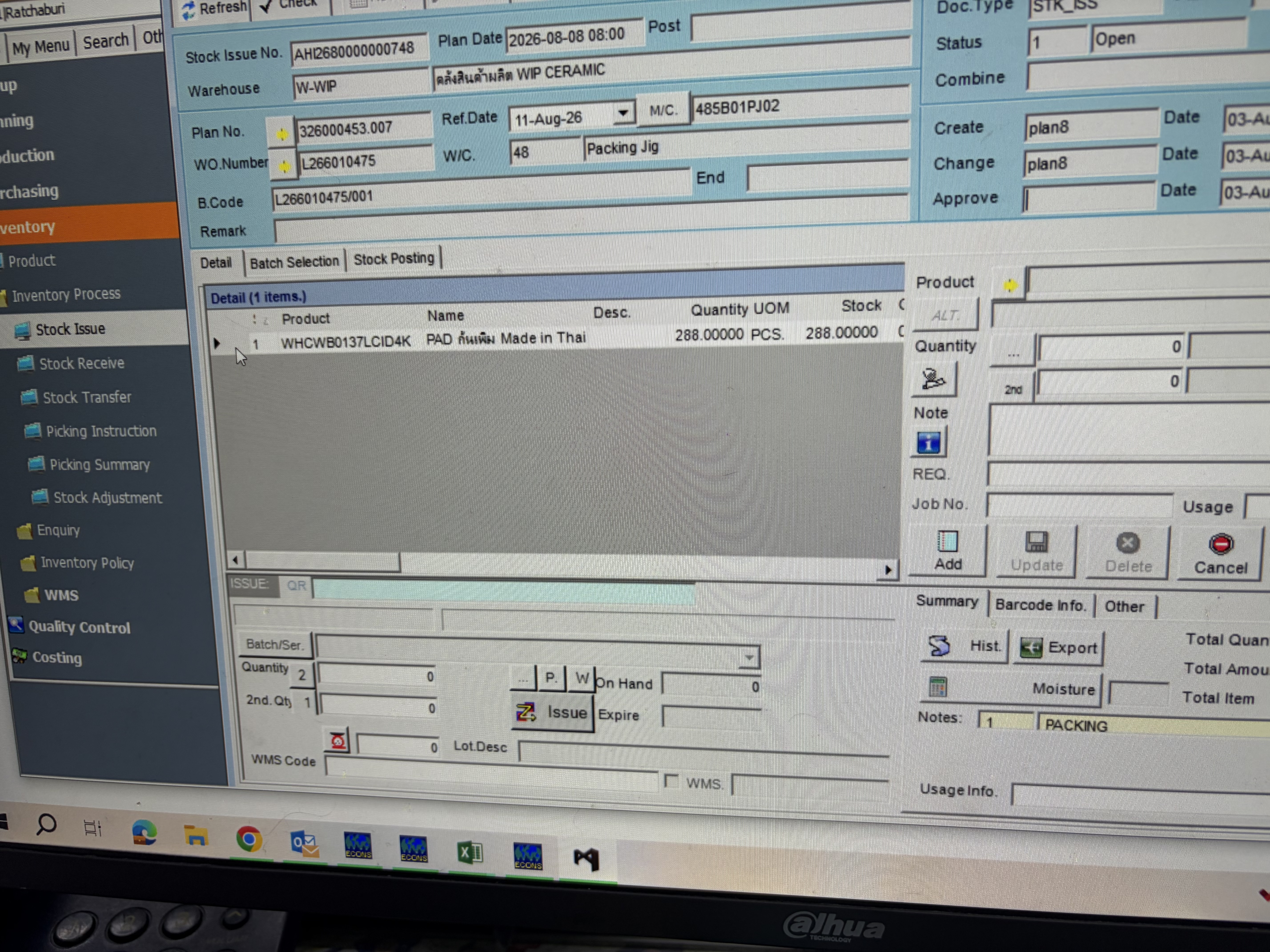This screenshot has height=952, width=1270.
Task: Click the Hist. button
Action: [966, 646]
